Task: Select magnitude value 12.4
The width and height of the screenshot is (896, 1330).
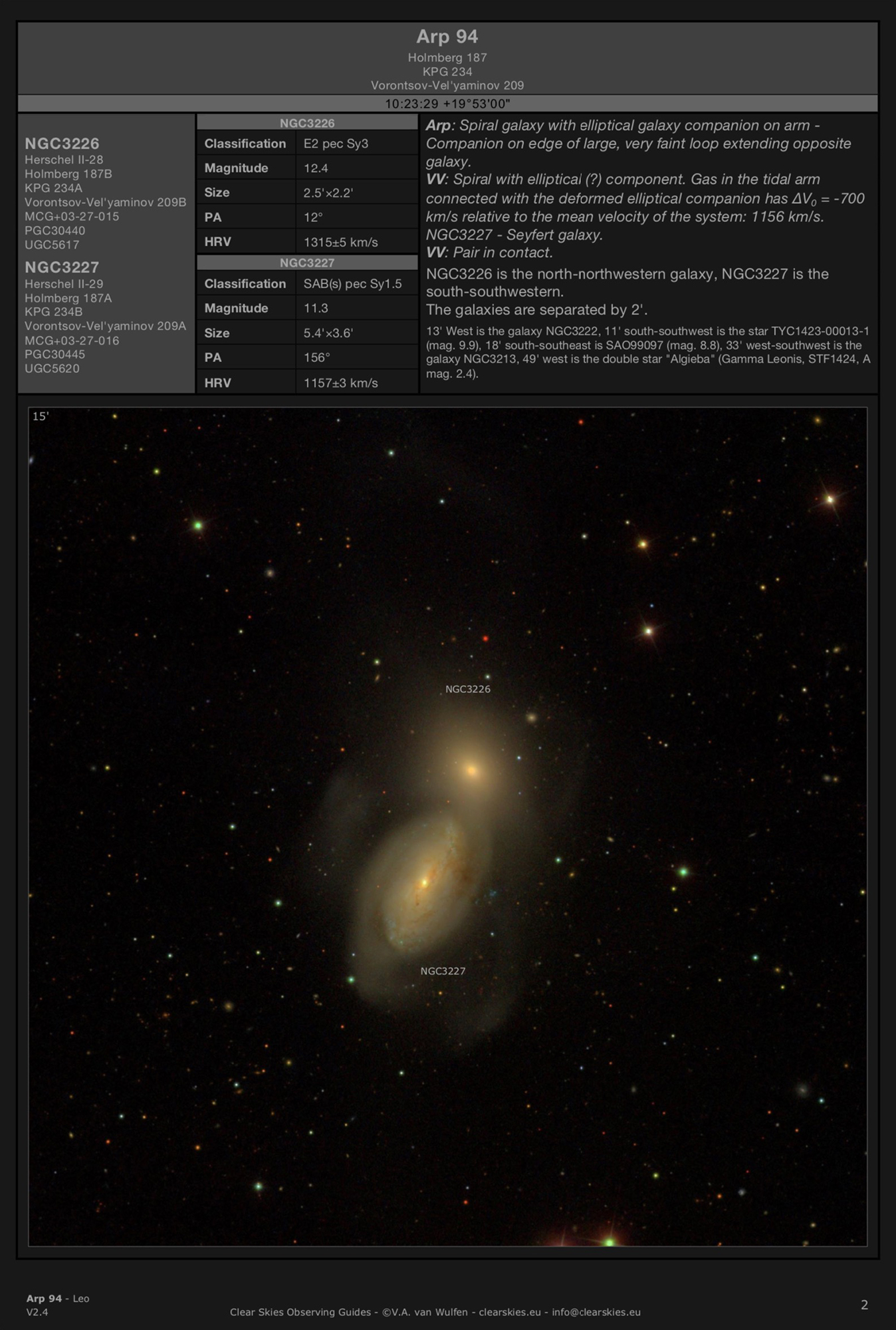Action: [x=316, y=168]
